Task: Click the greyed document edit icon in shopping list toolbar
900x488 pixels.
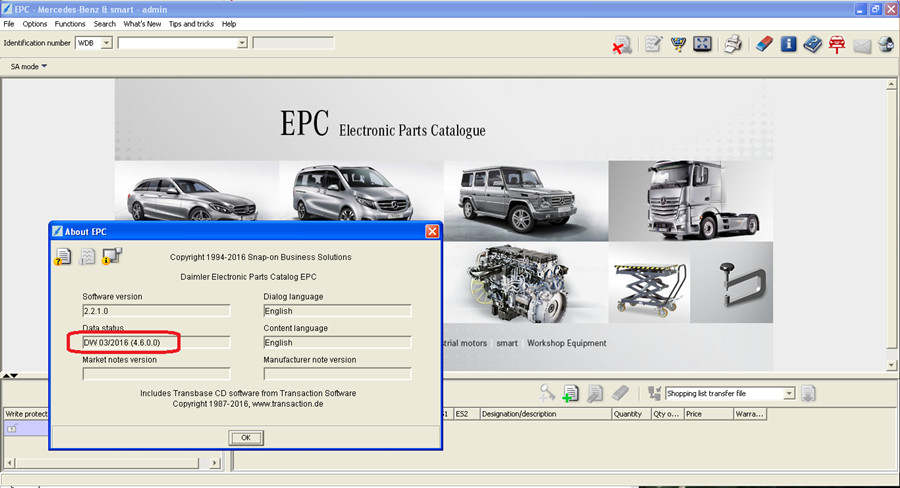Action: (x=595, y=393)
